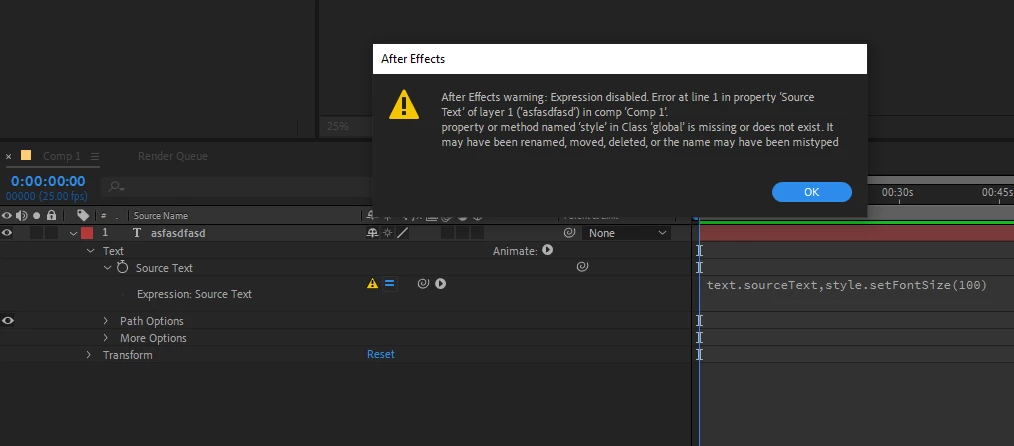Click the red label color of layer 1
The image size is (1014, 446).
(87, 233)
